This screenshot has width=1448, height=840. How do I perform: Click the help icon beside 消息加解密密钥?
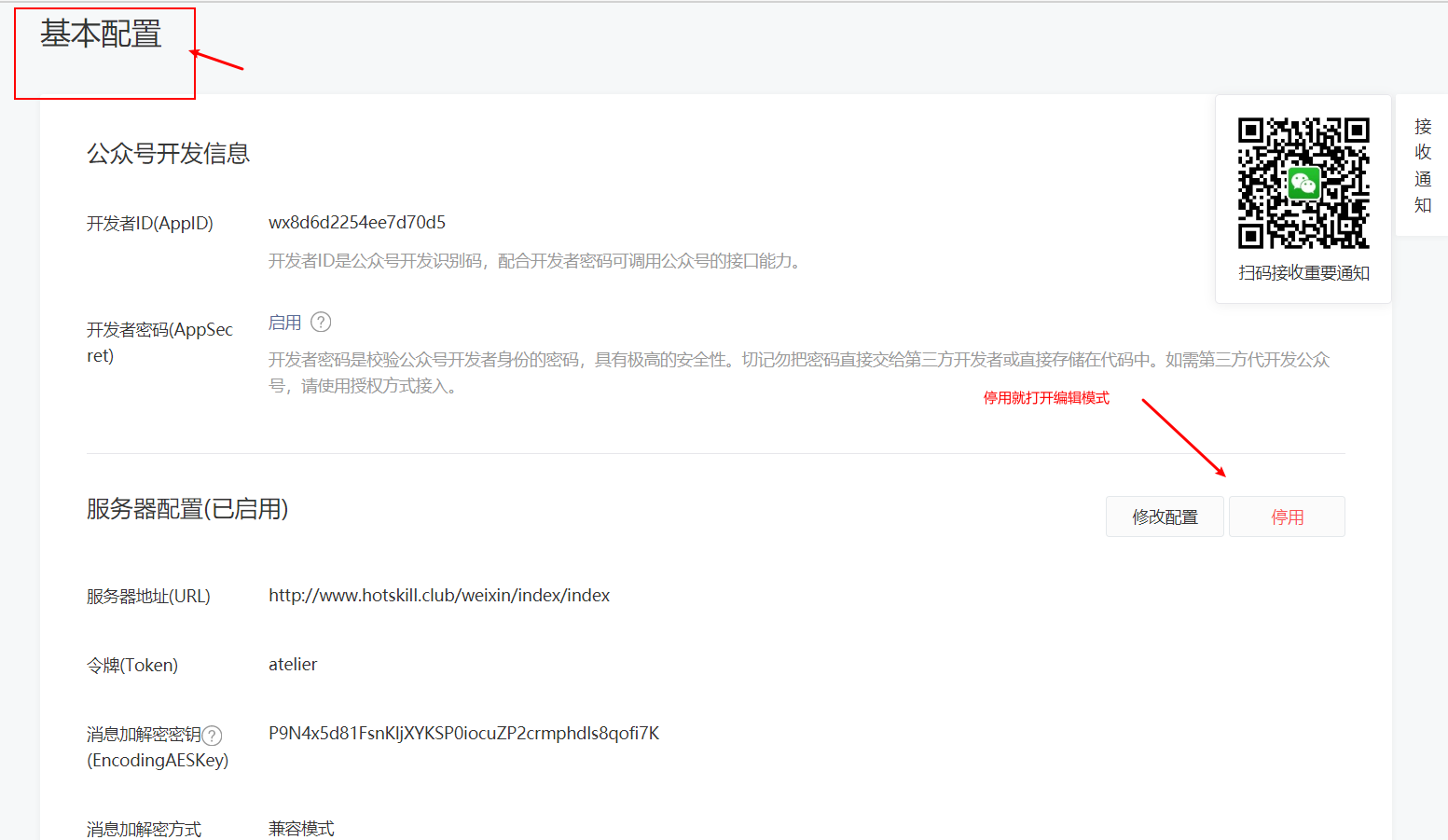pyautogui.click(x=213, y=736)
